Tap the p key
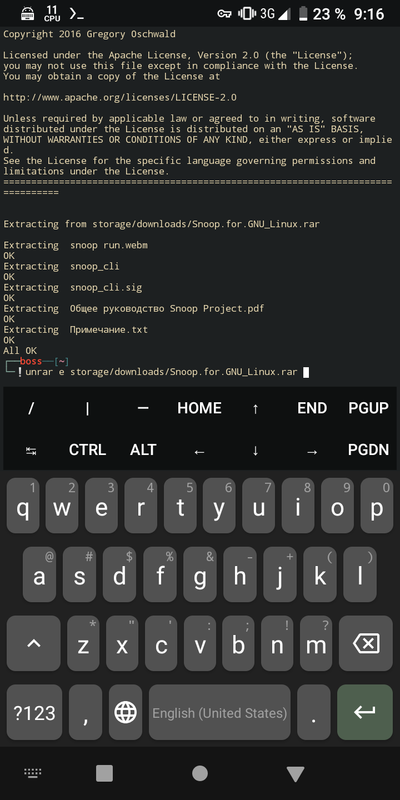Viewport: 400px width, 800px height. click(377, 506)
